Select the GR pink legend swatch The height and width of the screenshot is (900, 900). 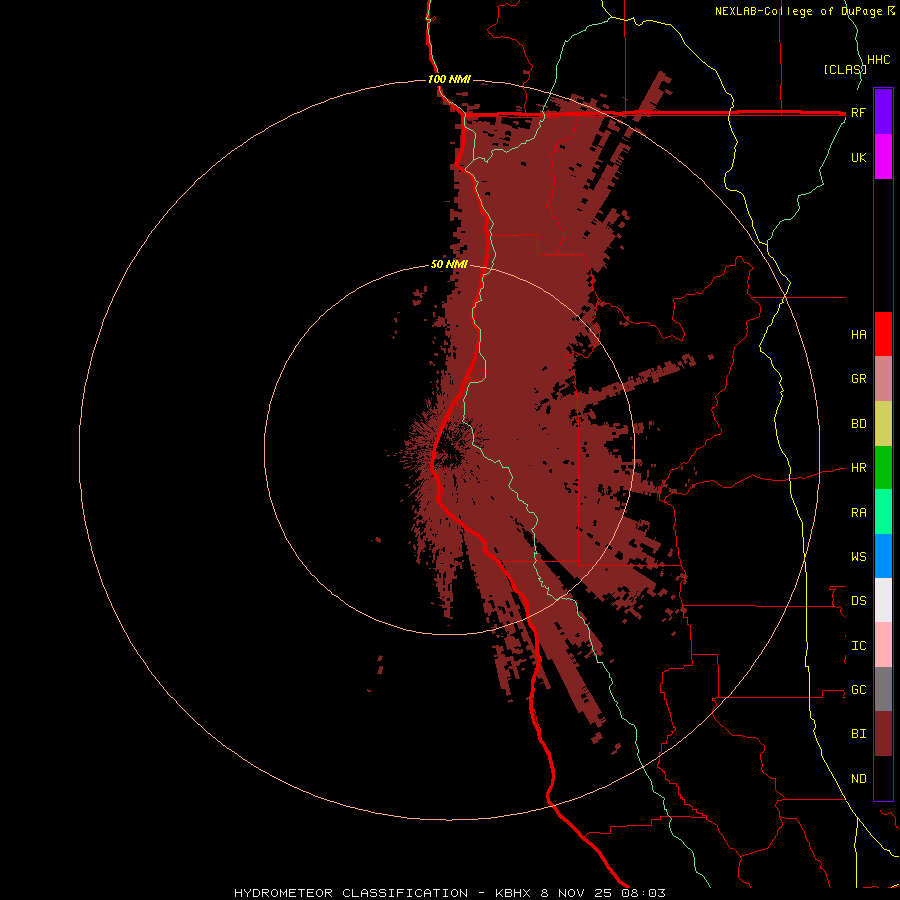[x=883, y=379]
